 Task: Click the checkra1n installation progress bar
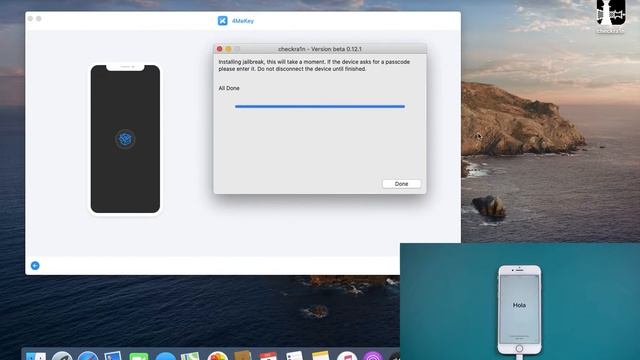[320, 107]
